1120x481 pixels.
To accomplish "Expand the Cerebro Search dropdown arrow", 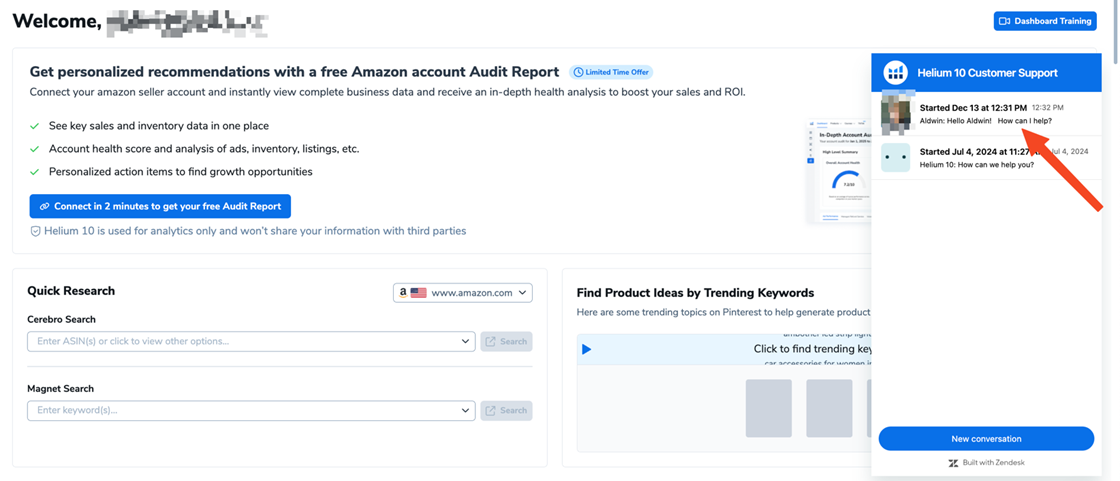I will [466, 341].
